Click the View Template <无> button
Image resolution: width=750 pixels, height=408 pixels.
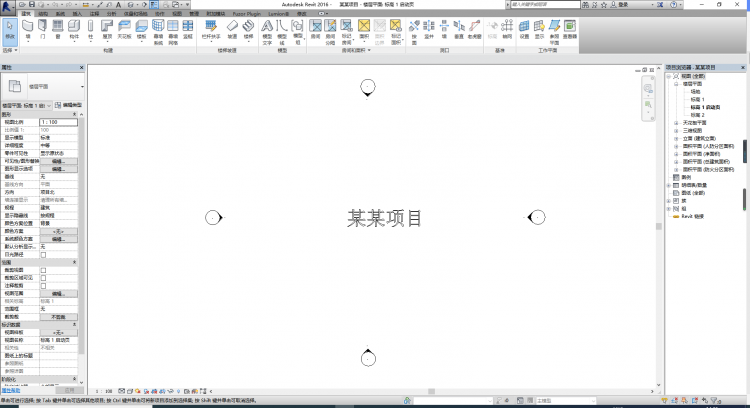click(58, 332)
